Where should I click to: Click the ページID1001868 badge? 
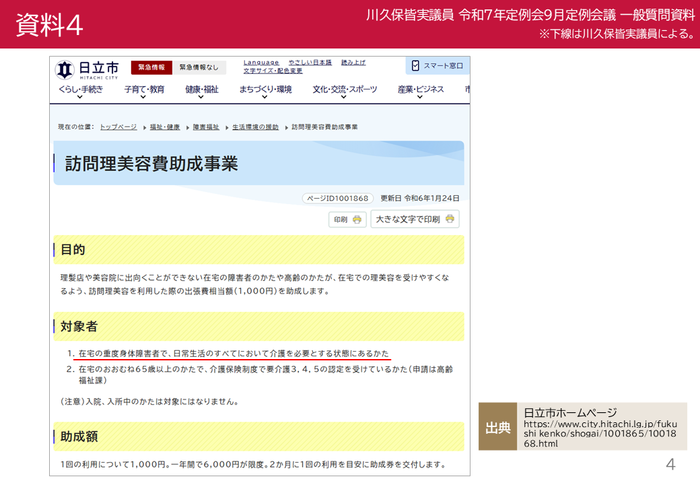pos(338,198)
